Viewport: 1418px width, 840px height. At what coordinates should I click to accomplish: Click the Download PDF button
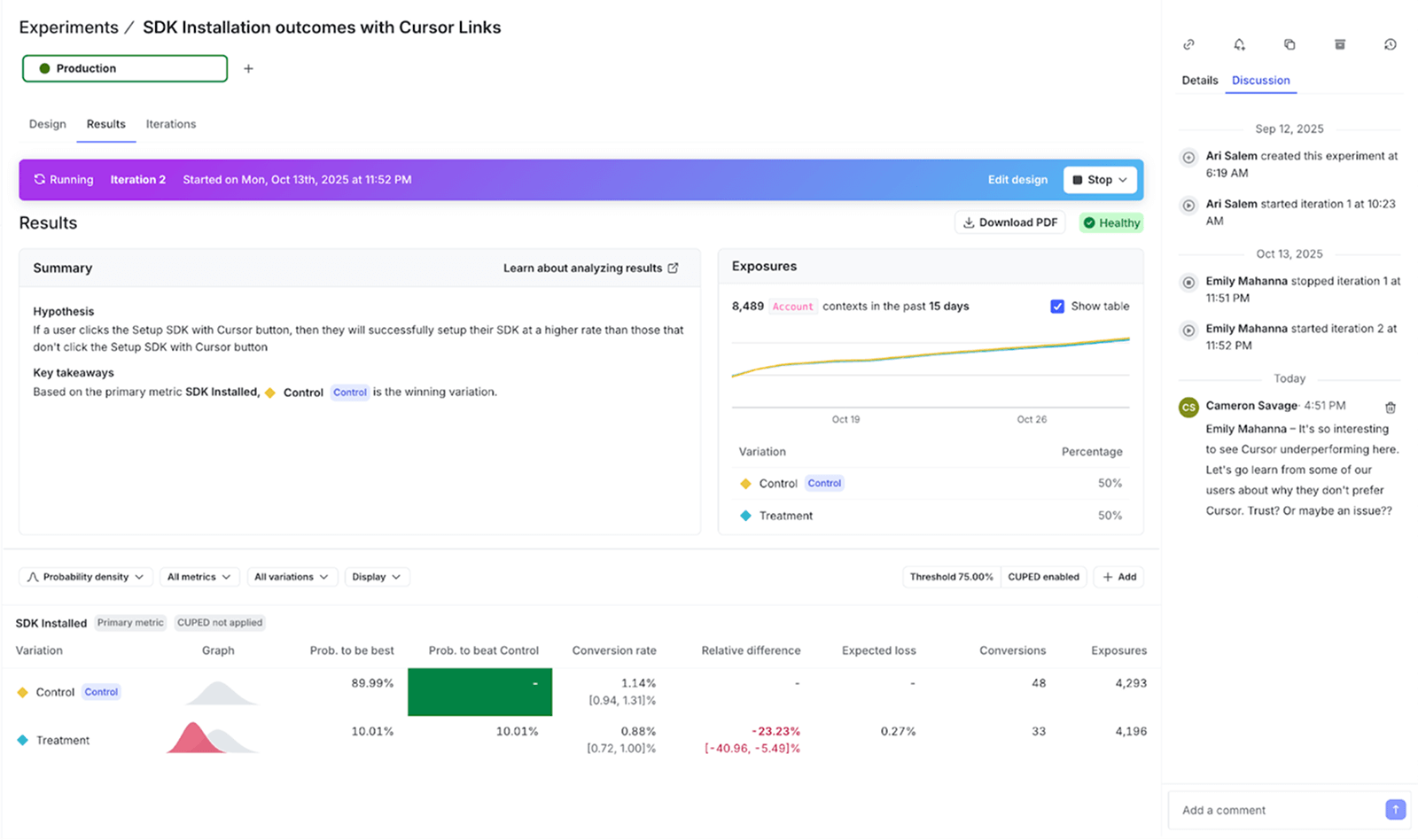[1009, 222]
